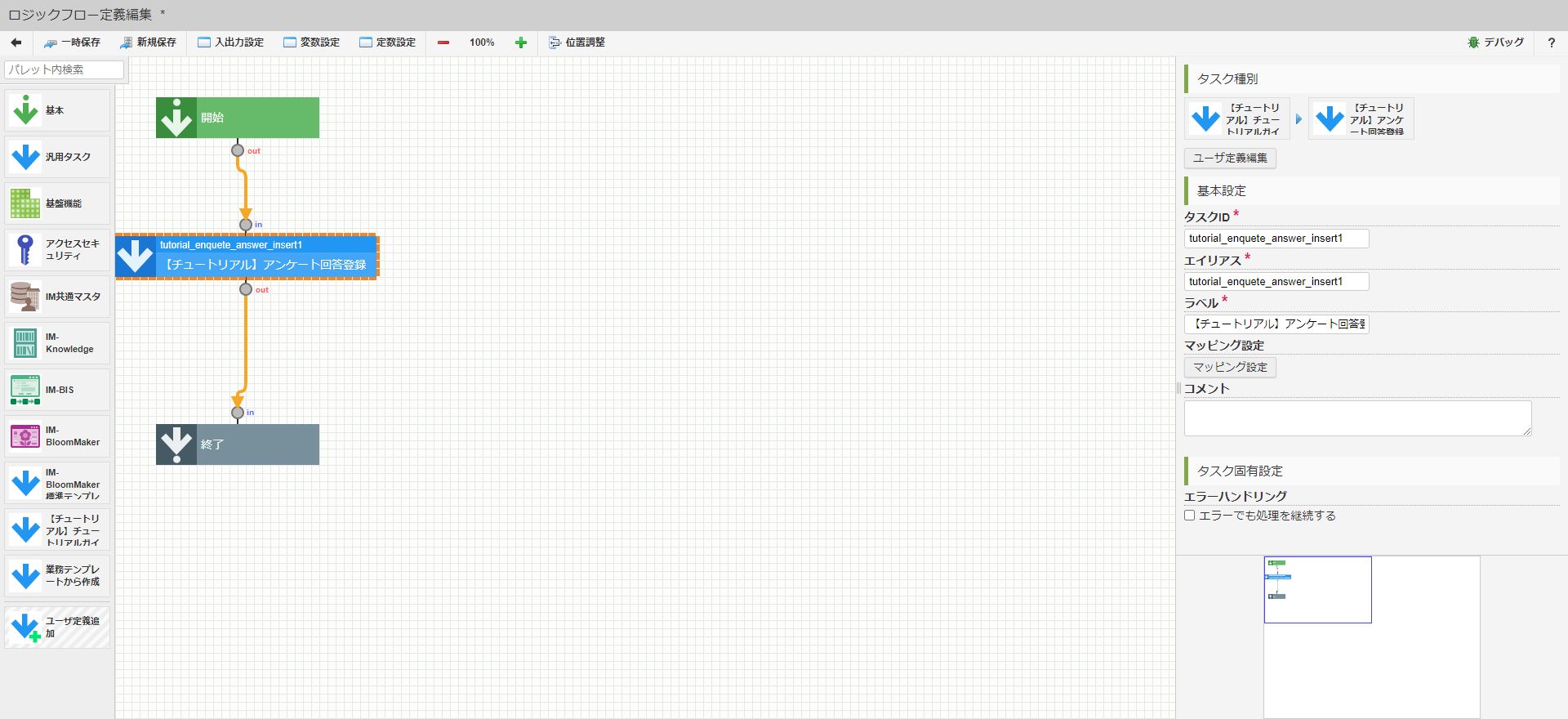Screen dimensions: 1568x719
Task: Click the in port of 終了 node
Action: point(238,413)
